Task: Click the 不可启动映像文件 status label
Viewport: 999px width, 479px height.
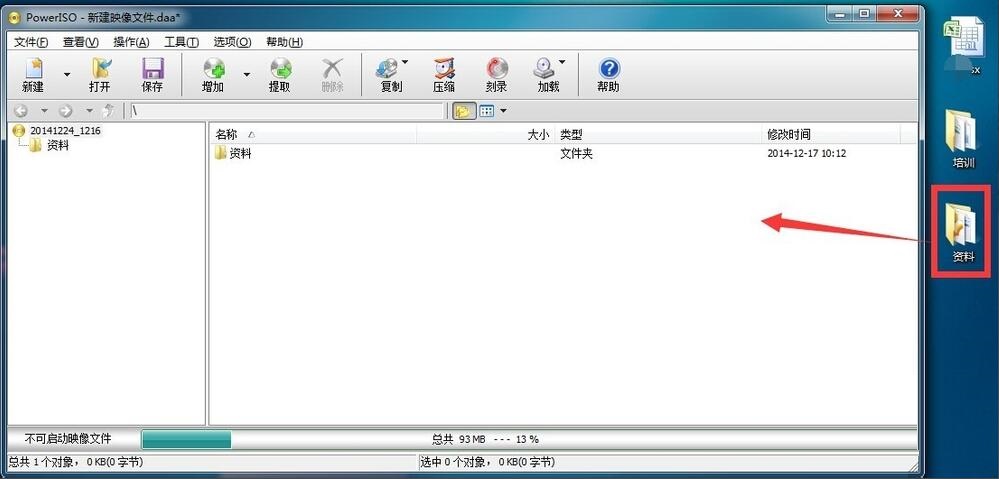Action: [x=68, y=439]
